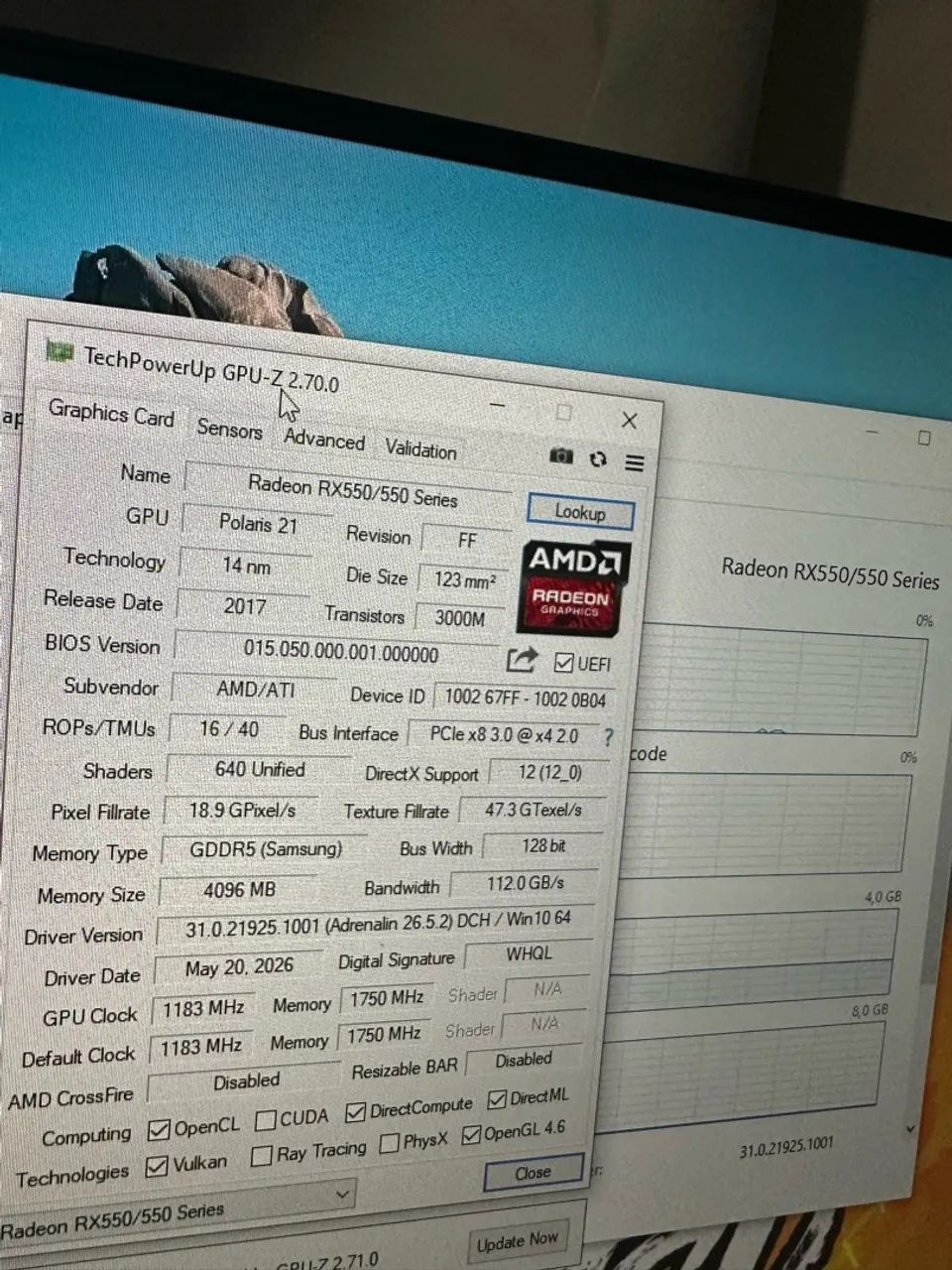Image resolution: width=952 pixels, height=1270 pixels.
Task: Click the Revision FF value
Action: pyautogui.click(x=467, y=541)
